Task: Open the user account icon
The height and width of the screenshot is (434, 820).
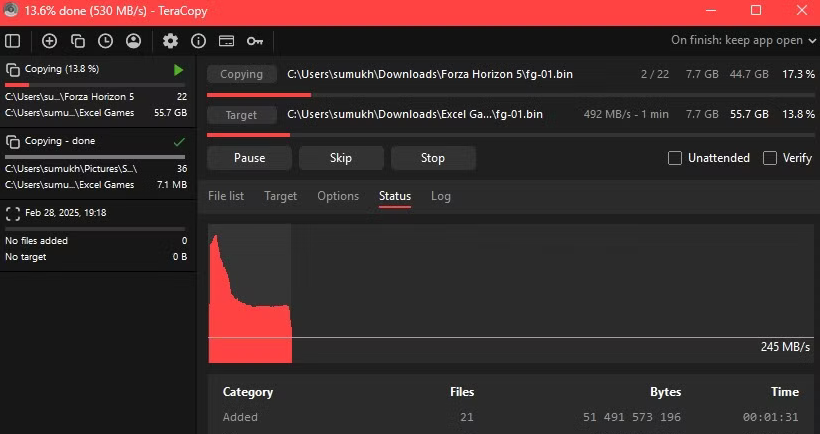Action: click(x=134, y=41)
